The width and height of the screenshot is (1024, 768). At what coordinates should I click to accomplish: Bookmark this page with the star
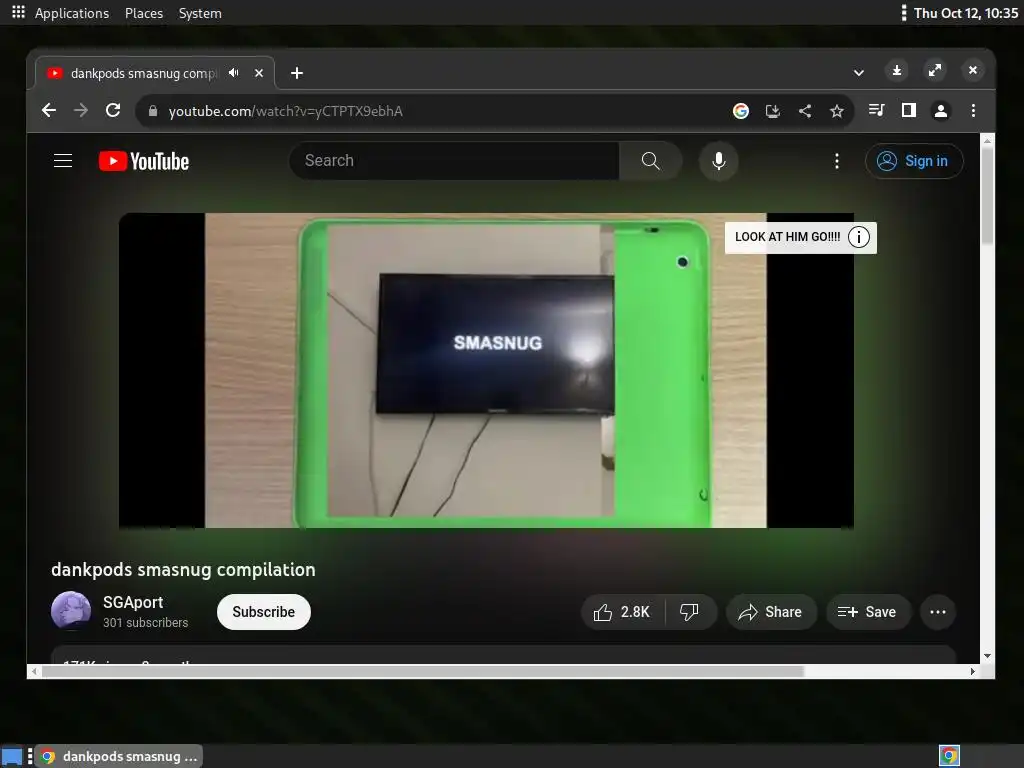(837, 111)
